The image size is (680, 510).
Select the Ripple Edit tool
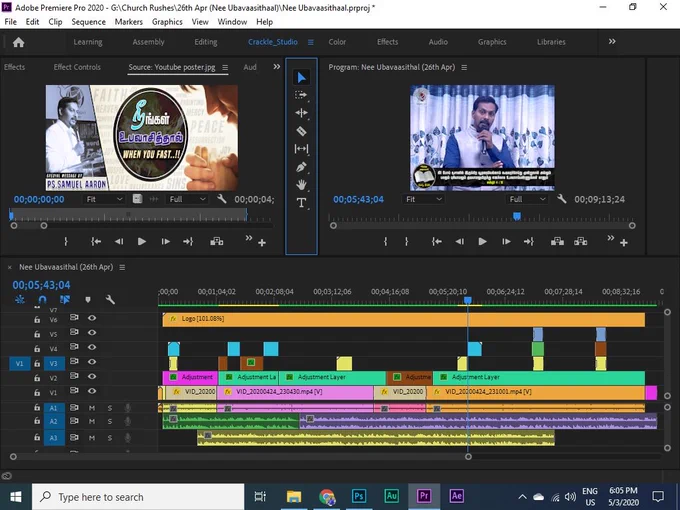point(301,113)
